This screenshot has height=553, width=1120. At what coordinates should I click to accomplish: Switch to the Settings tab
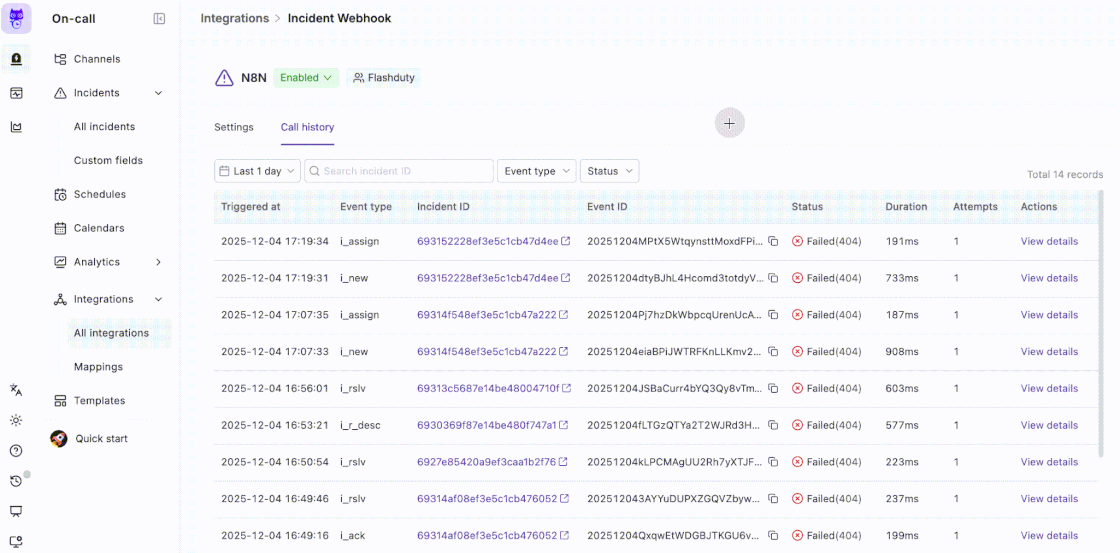pos(234,127)
